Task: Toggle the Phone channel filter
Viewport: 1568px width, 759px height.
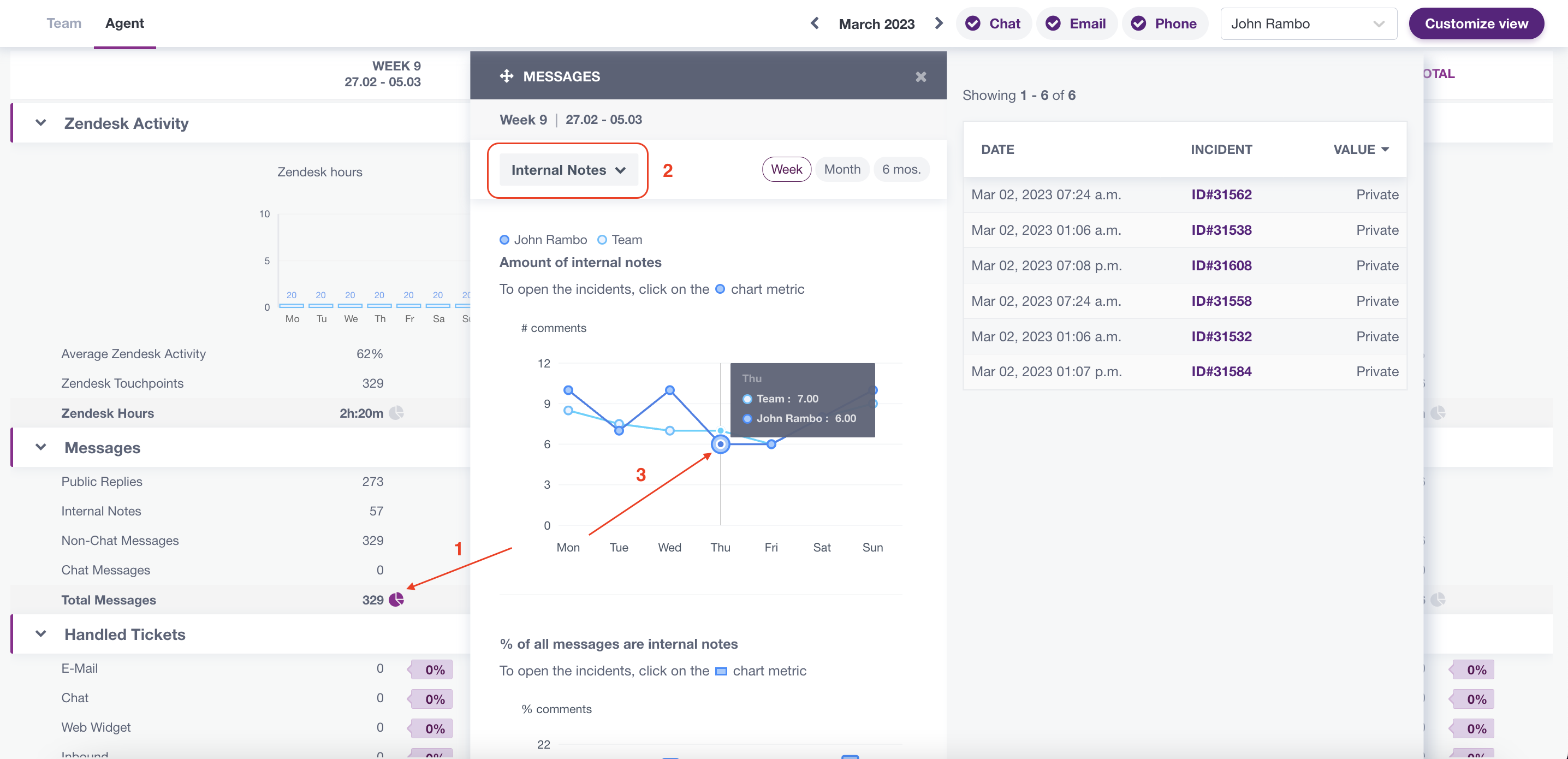Action: click(x=1165, y=23)
